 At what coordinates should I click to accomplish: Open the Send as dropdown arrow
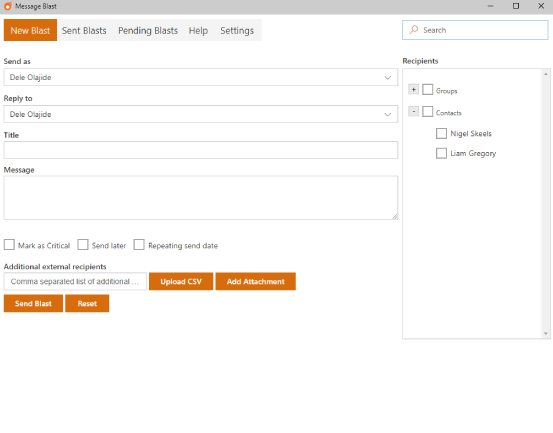pyautogui.click(x=387, y=78)
